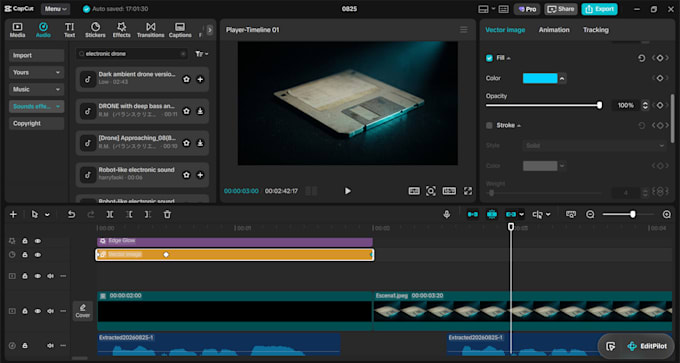Play the timeline preview
680x363 pixels.
pyautogui.click(x=347, y=191)
